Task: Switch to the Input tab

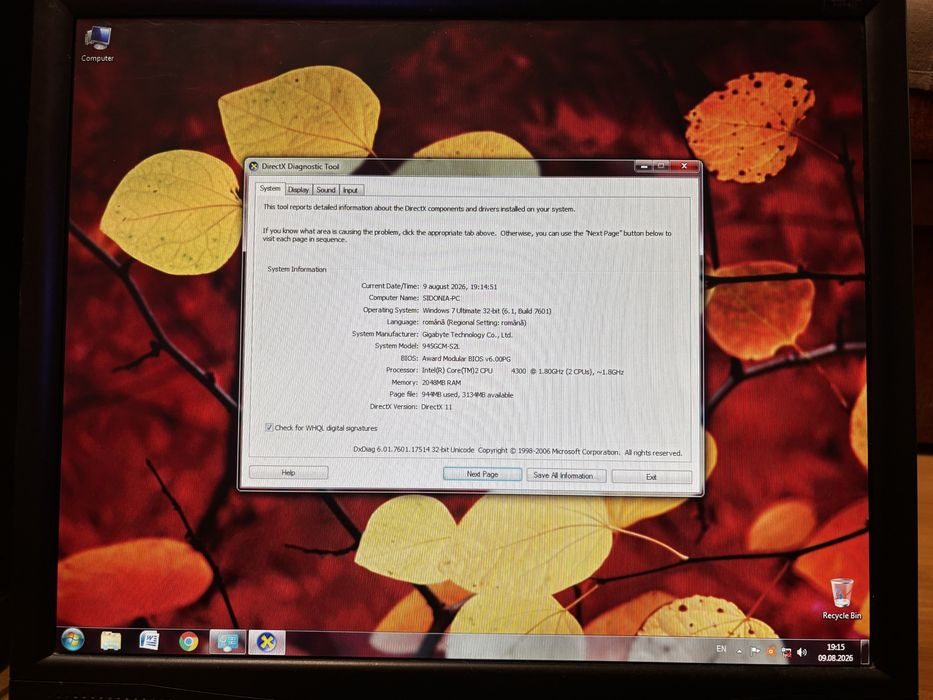Action: [350, 190]
